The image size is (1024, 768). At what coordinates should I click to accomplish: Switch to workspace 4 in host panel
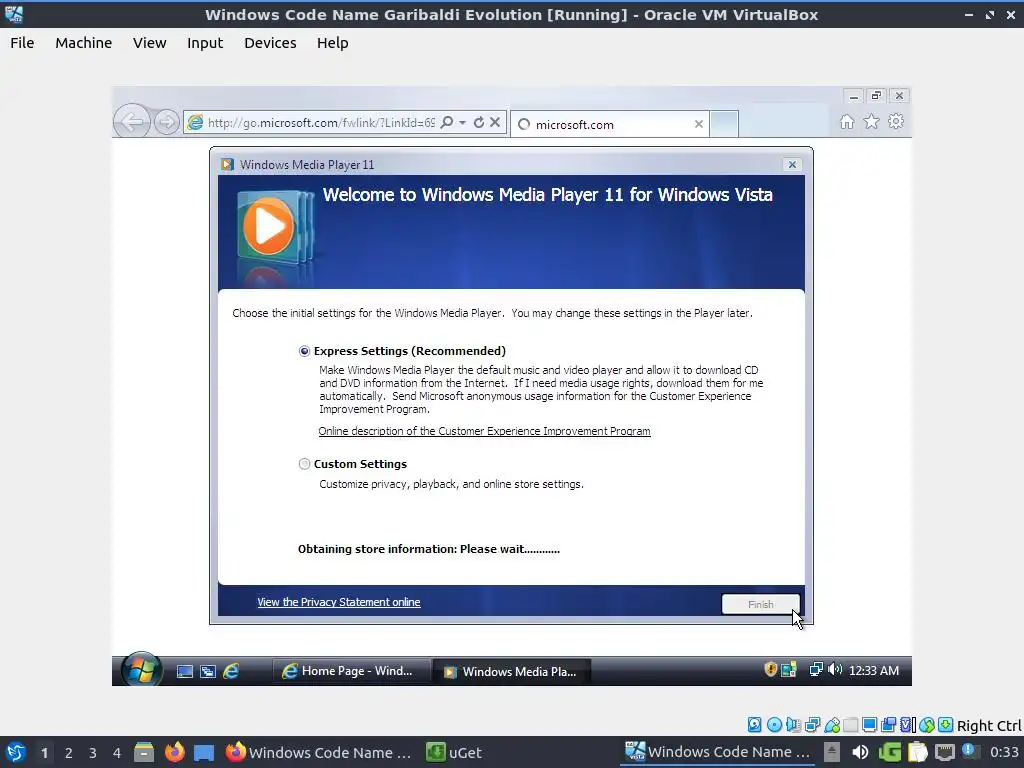tap(117, 753)
